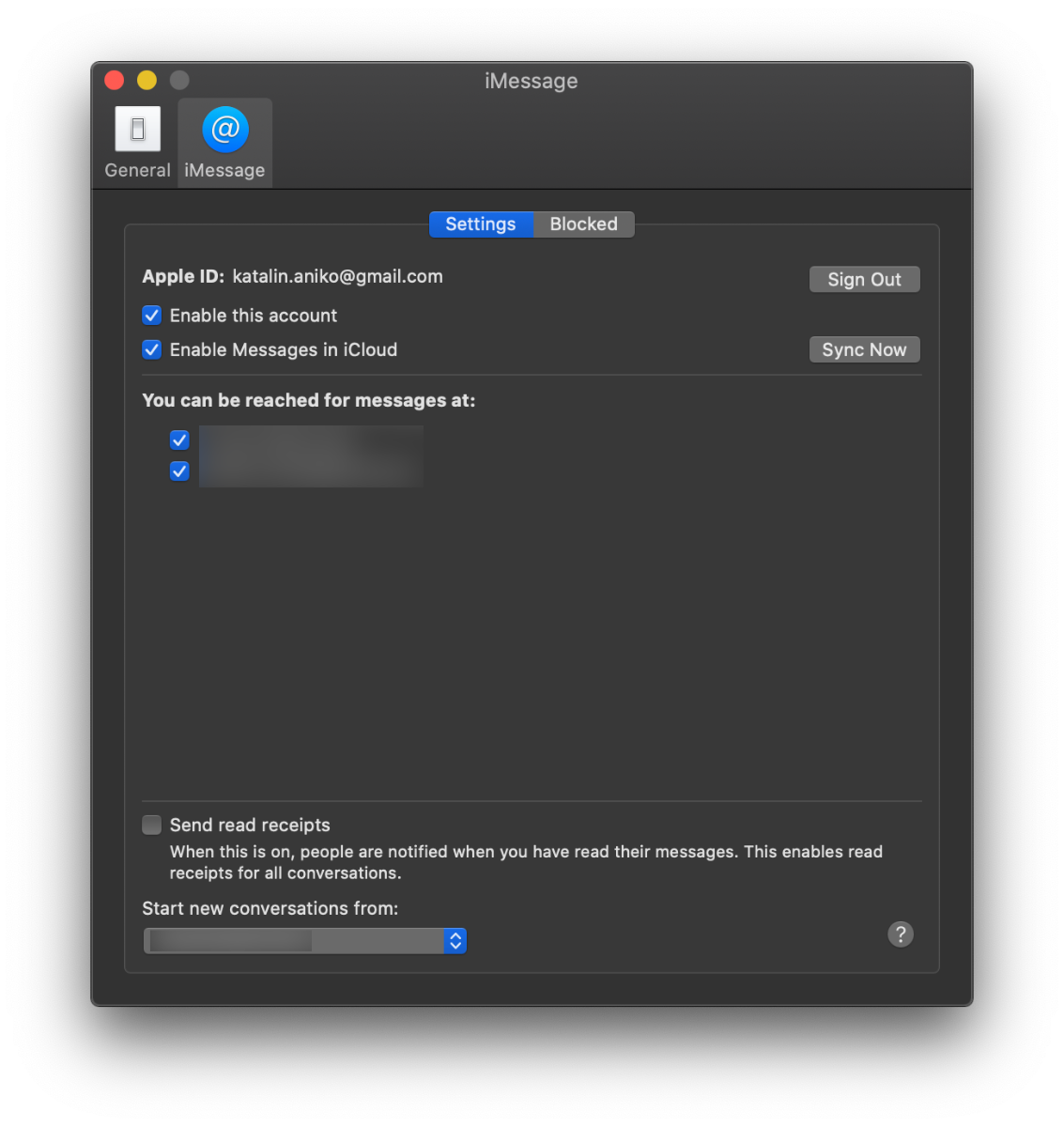
Task: Minimize the iMessage preferences window
Action: pos(146,81)
